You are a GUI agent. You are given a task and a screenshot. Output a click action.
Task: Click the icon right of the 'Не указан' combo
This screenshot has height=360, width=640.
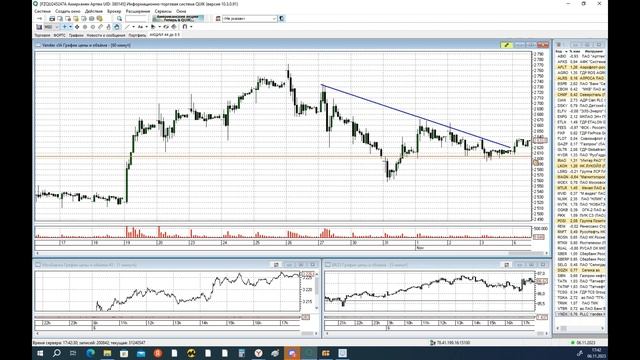pos(282,19)
